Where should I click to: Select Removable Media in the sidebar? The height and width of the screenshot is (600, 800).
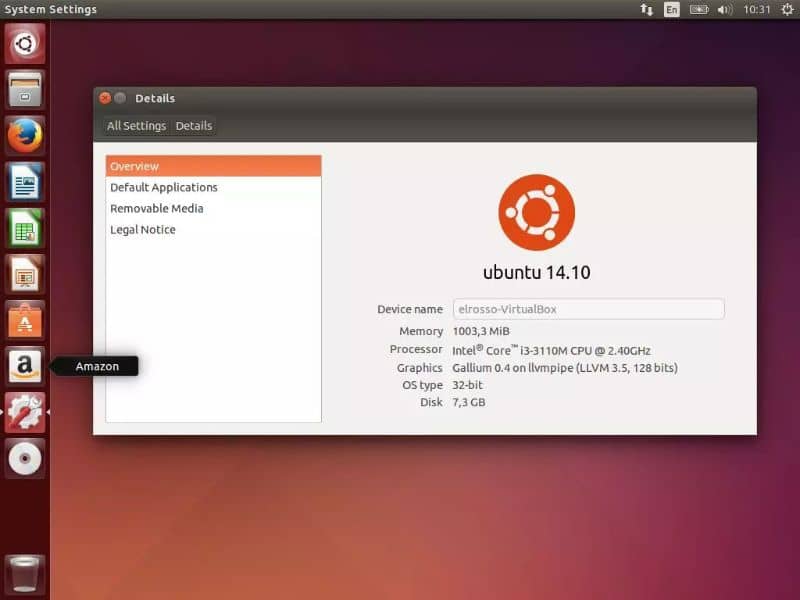(x=213, y=208)
